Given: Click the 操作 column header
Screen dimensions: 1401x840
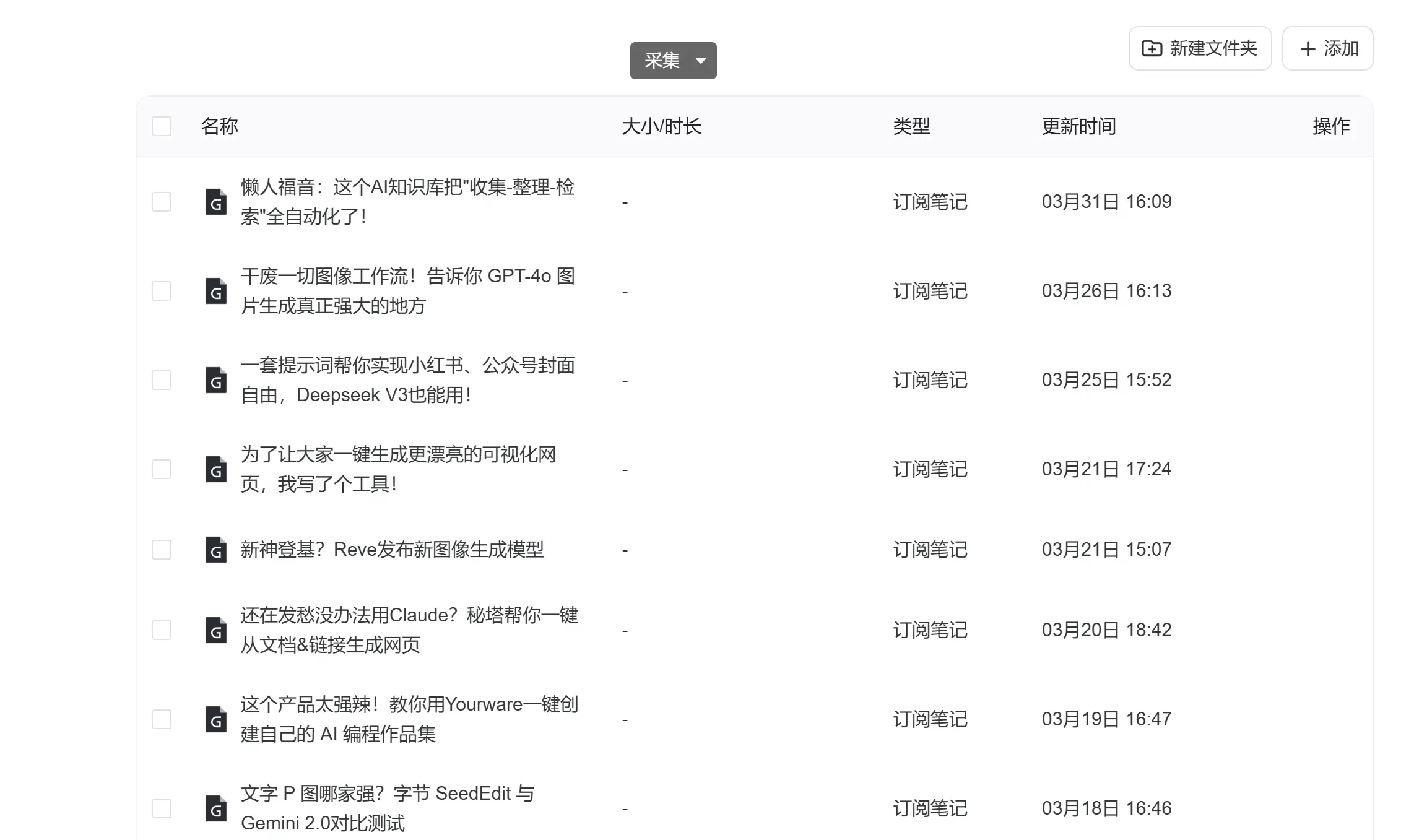Looking at the screenshot, I should pyautogui.click(x=1331, y=126).
